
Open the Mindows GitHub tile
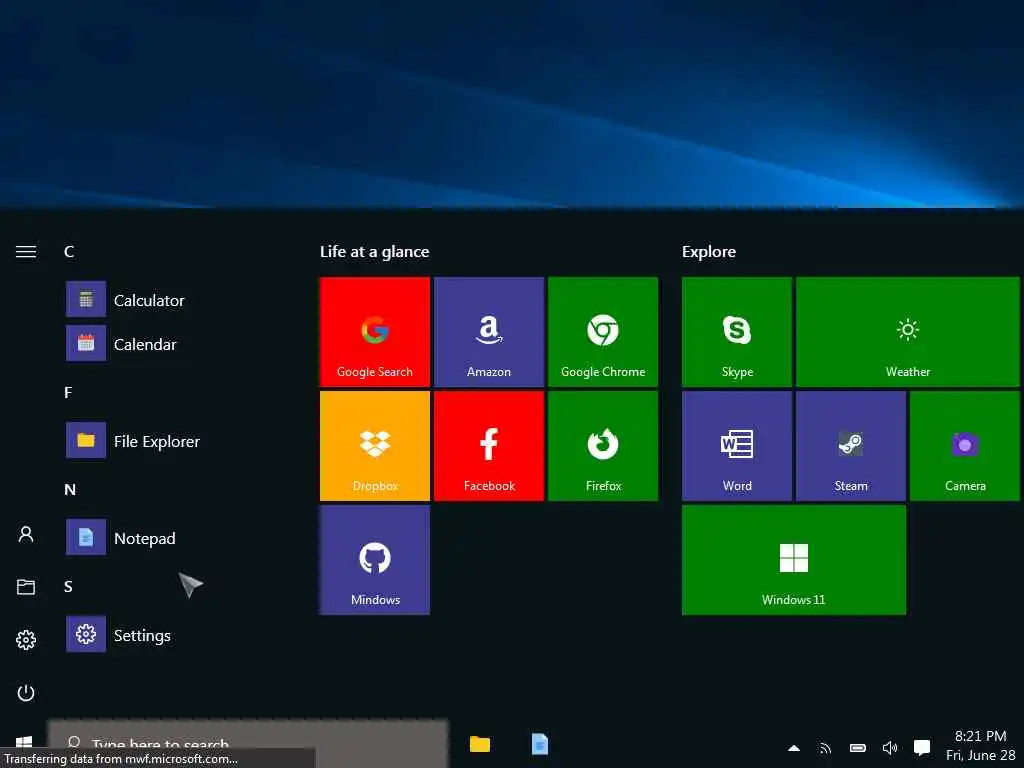(x=375, y=560)
